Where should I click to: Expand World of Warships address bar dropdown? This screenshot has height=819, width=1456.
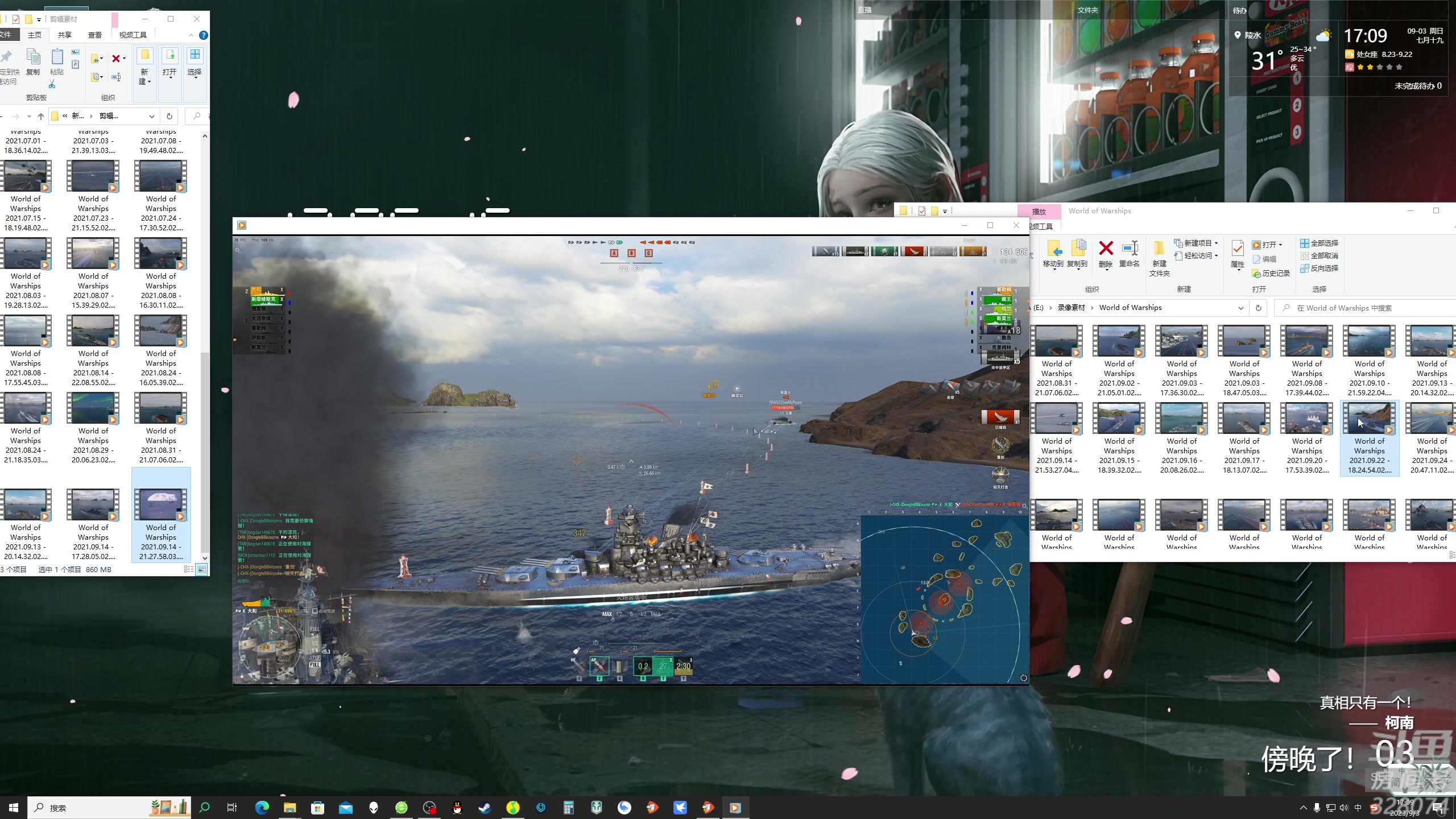[x=1240, y=308]
